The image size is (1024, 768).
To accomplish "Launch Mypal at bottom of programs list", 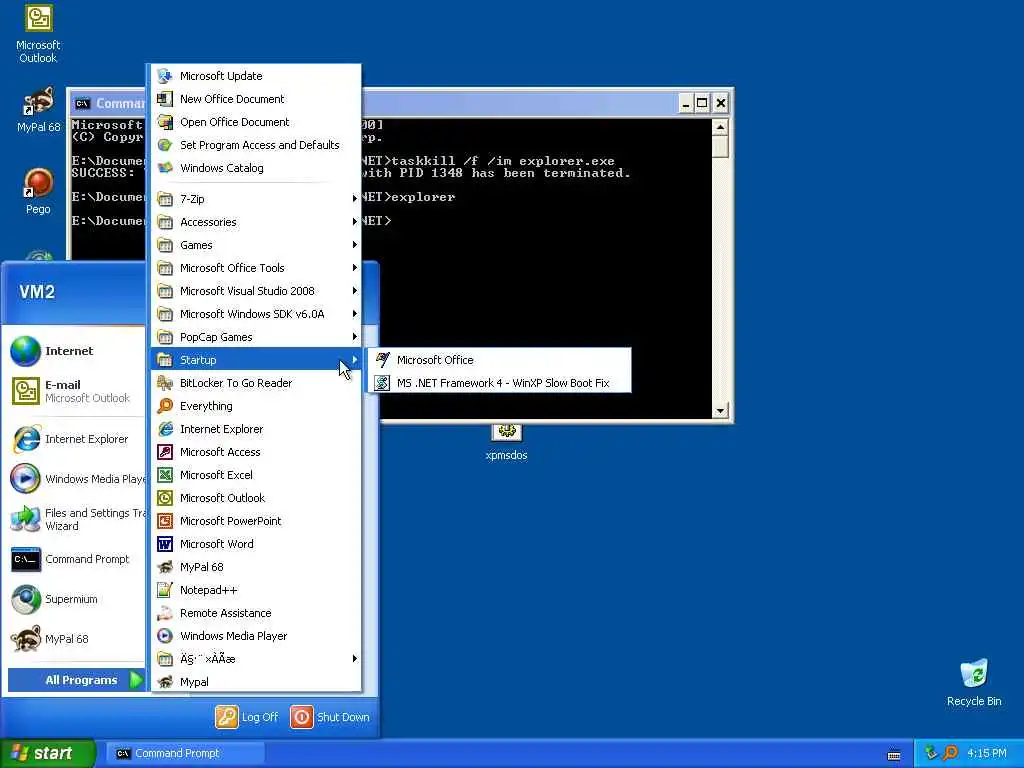I will [256, 682].
